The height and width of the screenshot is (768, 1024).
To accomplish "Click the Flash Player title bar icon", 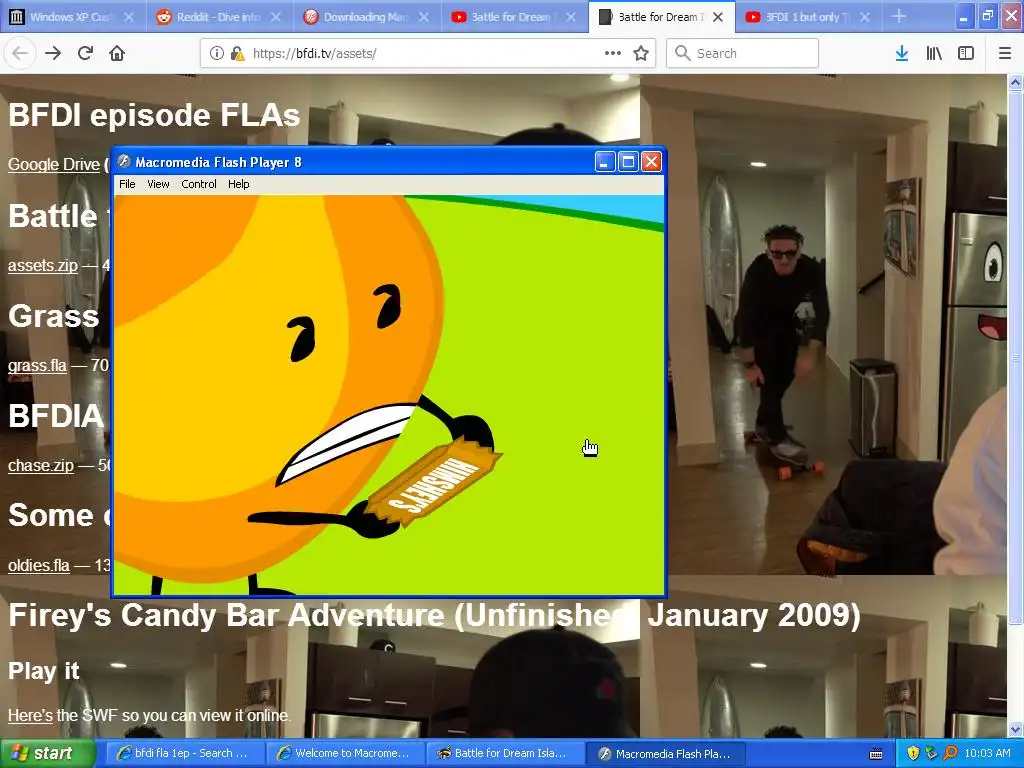I will [124, 161].
